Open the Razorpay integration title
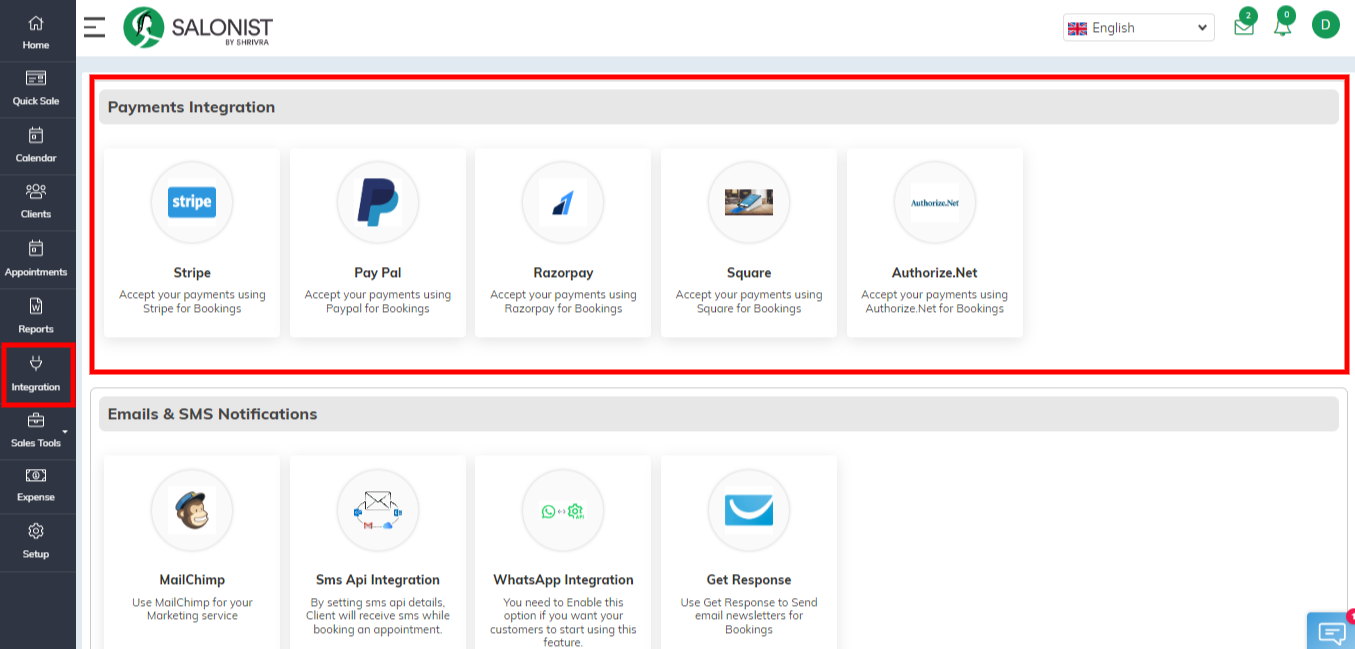The height and width of the screenshot is (649, 1355). 563,273
